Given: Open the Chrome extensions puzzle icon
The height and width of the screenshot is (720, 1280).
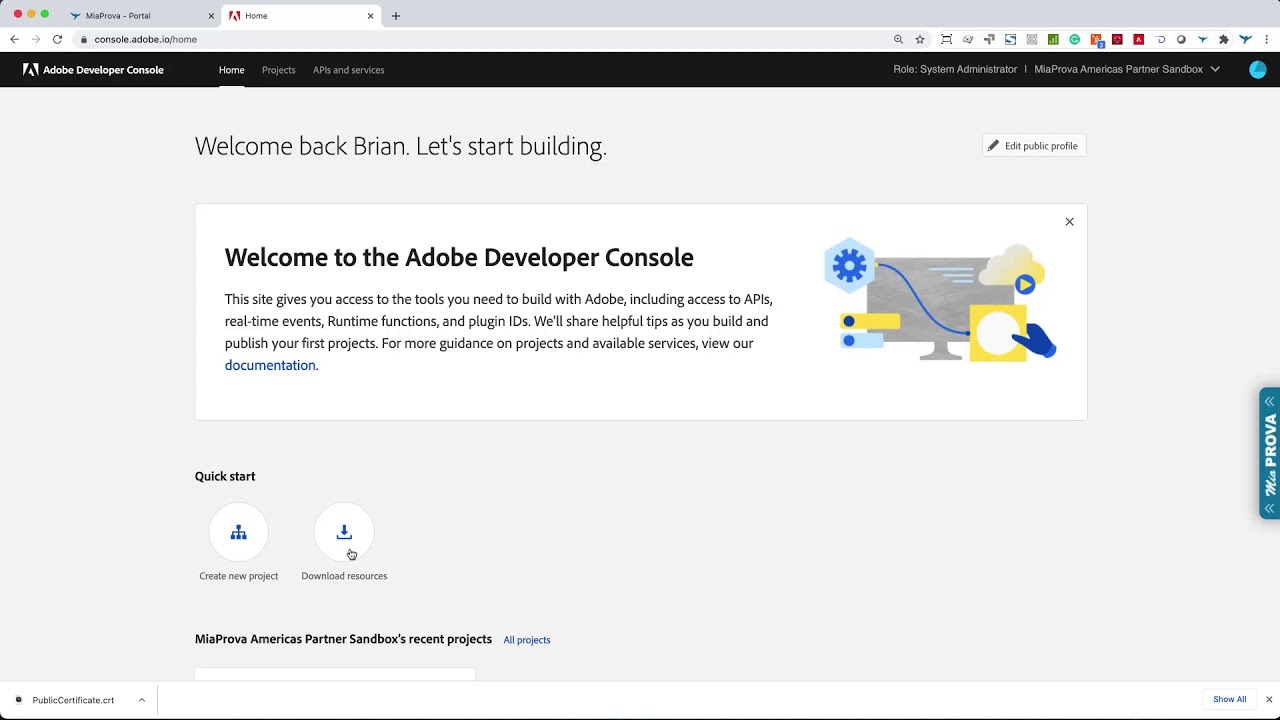Looking at the screenshot, I should tap(1224, 39).
